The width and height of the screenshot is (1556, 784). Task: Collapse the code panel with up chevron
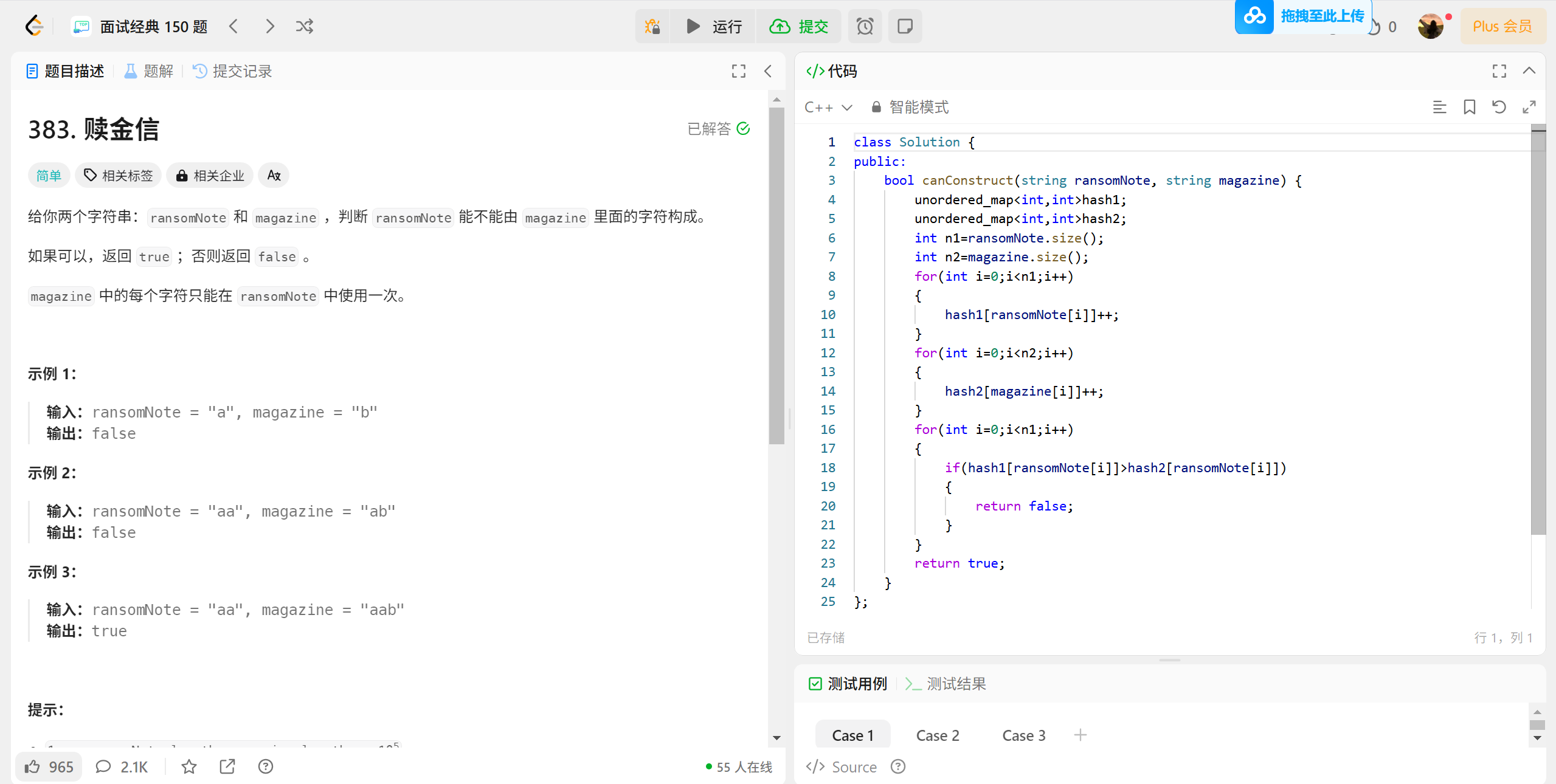coord(1529,71)
